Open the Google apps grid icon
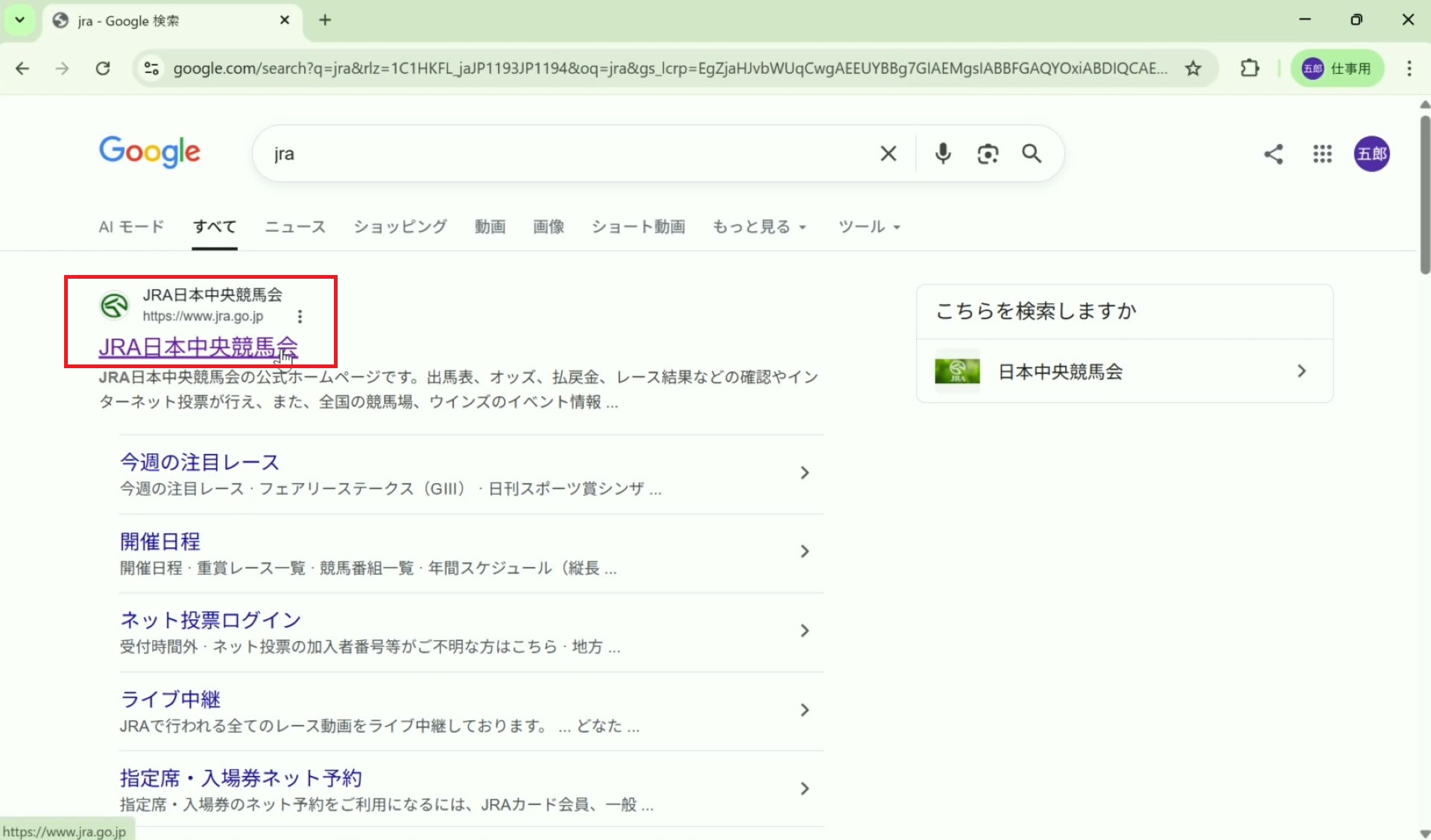Viewport: 1431px width, 840px height. click(1322, 154)
